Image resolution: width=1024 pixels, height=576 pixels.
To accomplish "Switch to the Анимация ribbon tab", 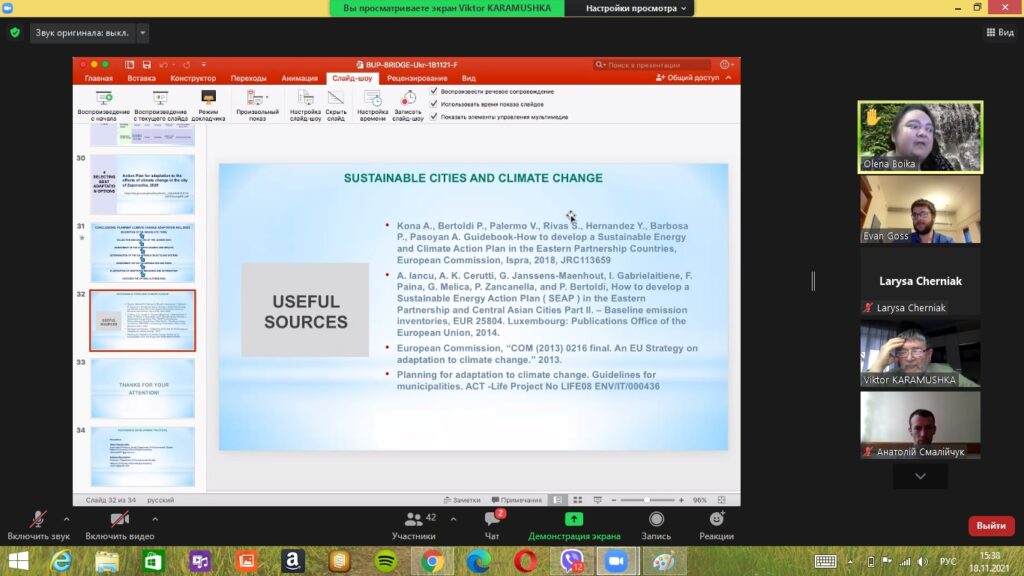I will pyautogui.click(x=299, y=78).
